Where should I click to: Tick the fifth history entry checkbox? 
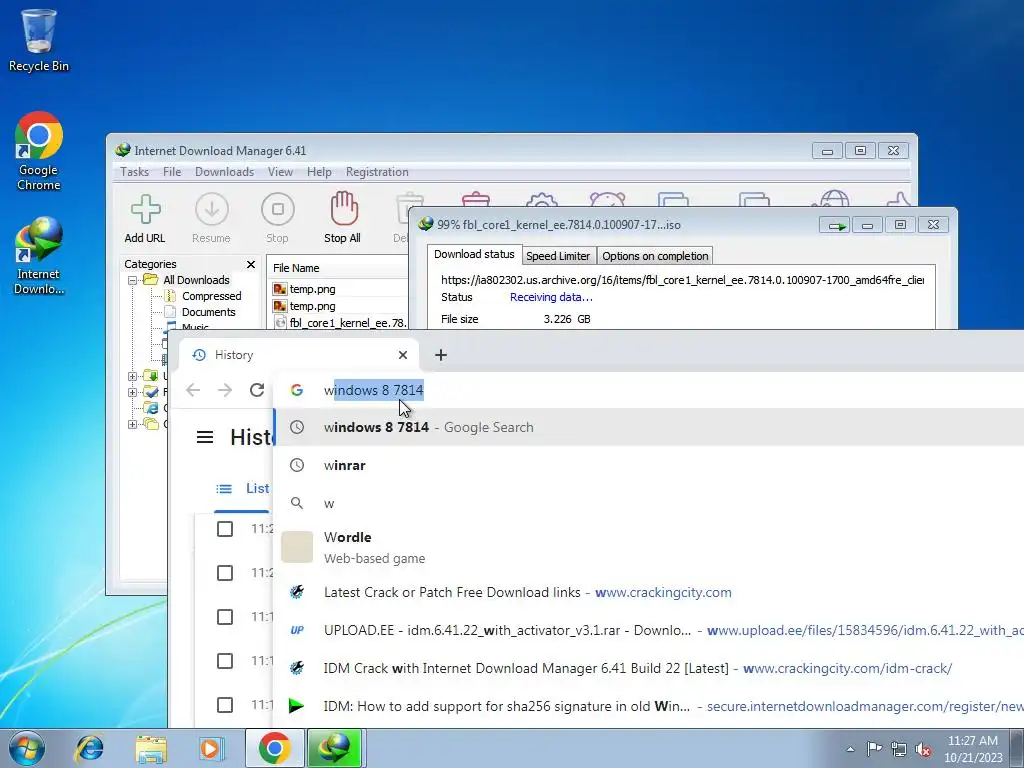[225, 705]
